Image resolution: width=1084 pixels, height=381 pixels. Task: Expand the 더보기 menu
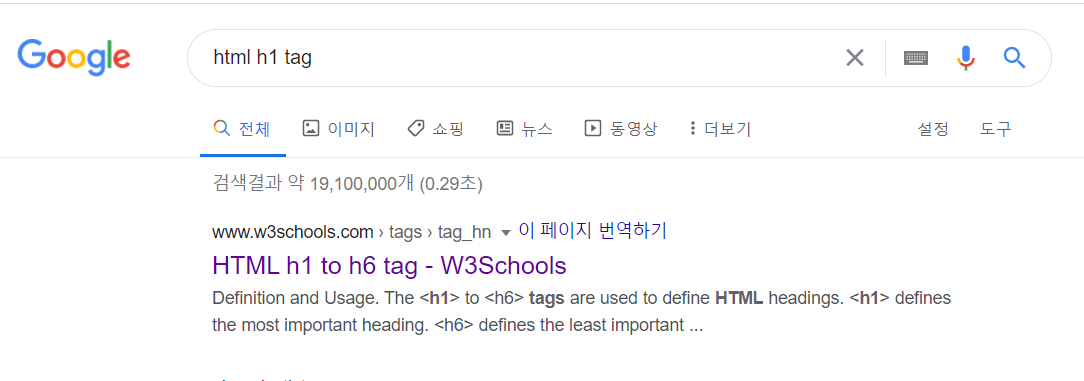point(720,129)
